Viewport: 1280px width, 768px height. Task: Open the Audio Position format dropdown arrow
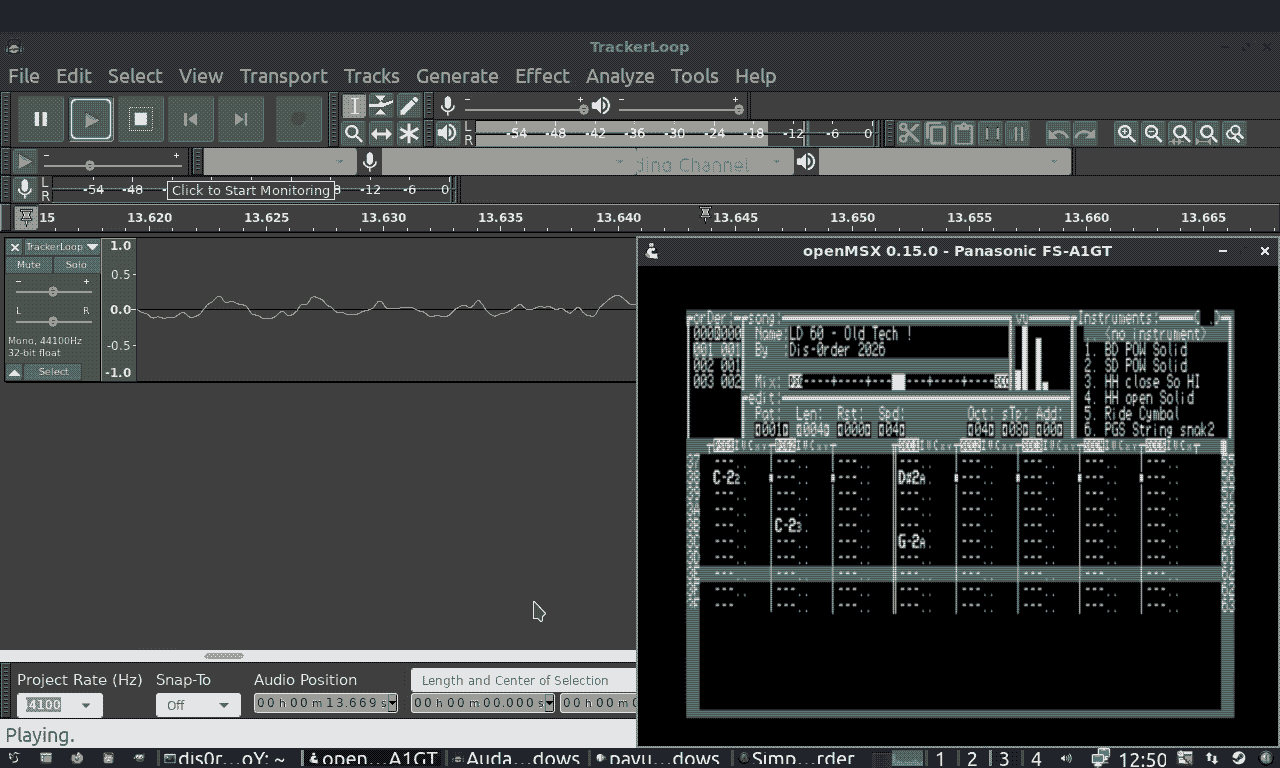coord(392,704)
